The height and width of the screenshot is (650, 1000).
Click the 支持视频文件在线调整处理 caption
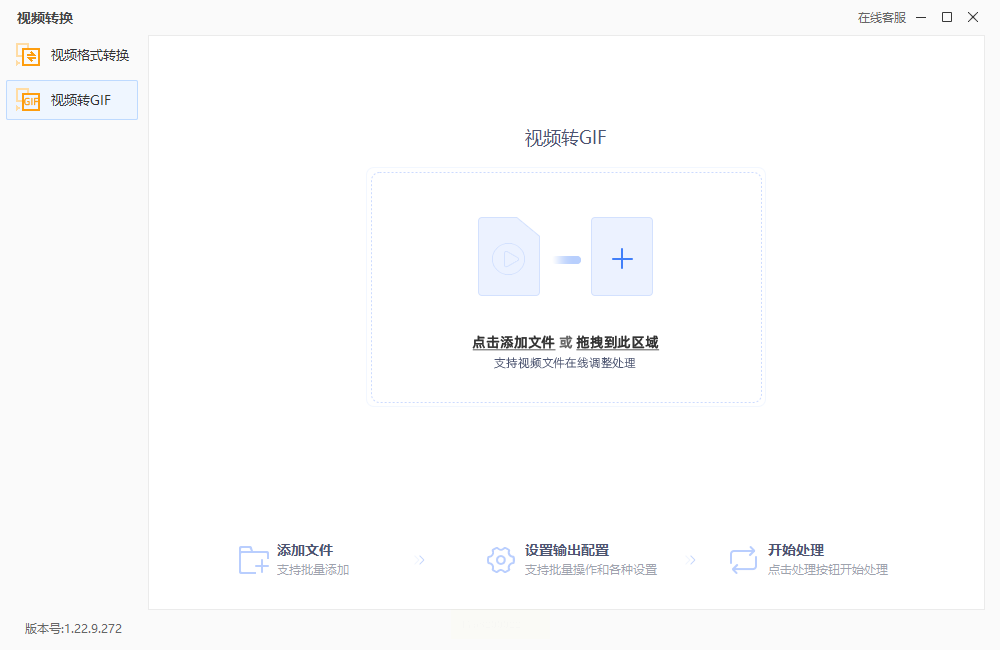565,363
